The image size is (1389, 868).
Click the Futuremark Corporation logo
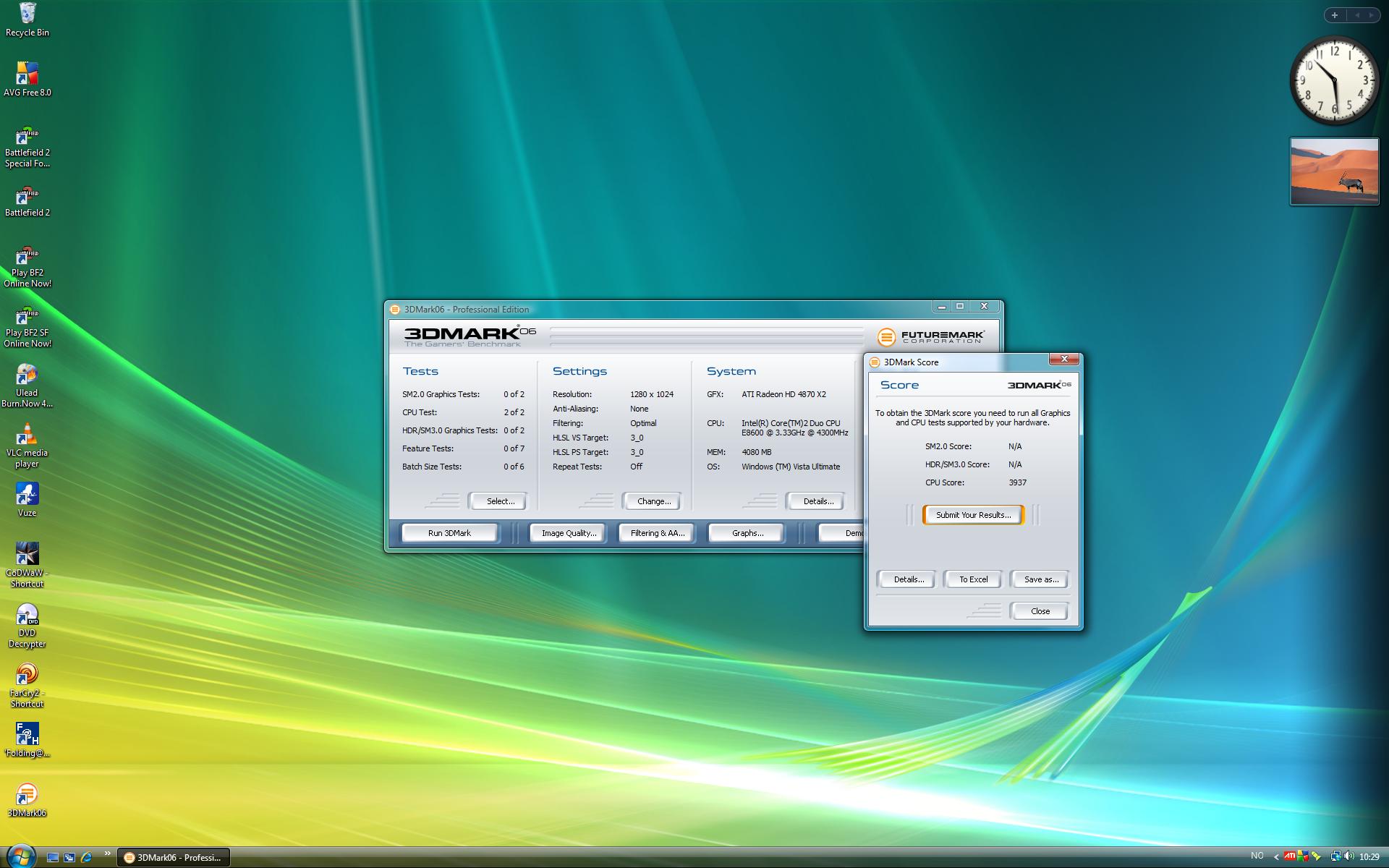[931, 337]
